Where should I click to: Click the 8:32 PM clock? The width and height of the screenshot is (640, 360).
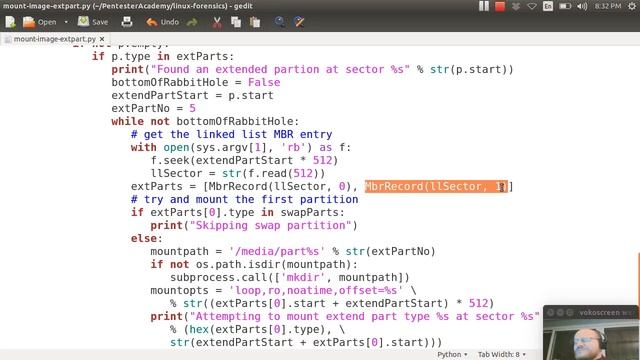coord(608,6)
